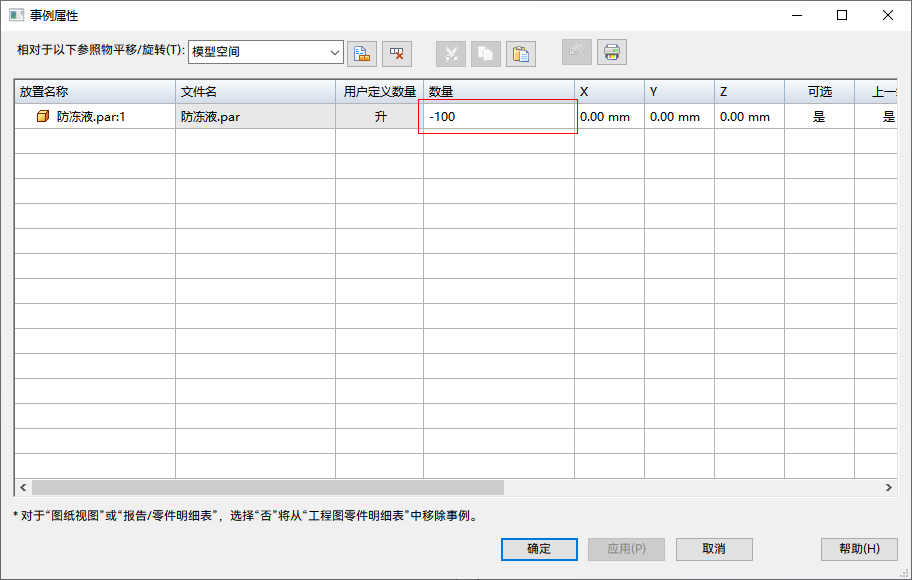Select the 防冻液.par:1 placement name cell
This screenshot has height=580, width=912.
coord(95,116)
